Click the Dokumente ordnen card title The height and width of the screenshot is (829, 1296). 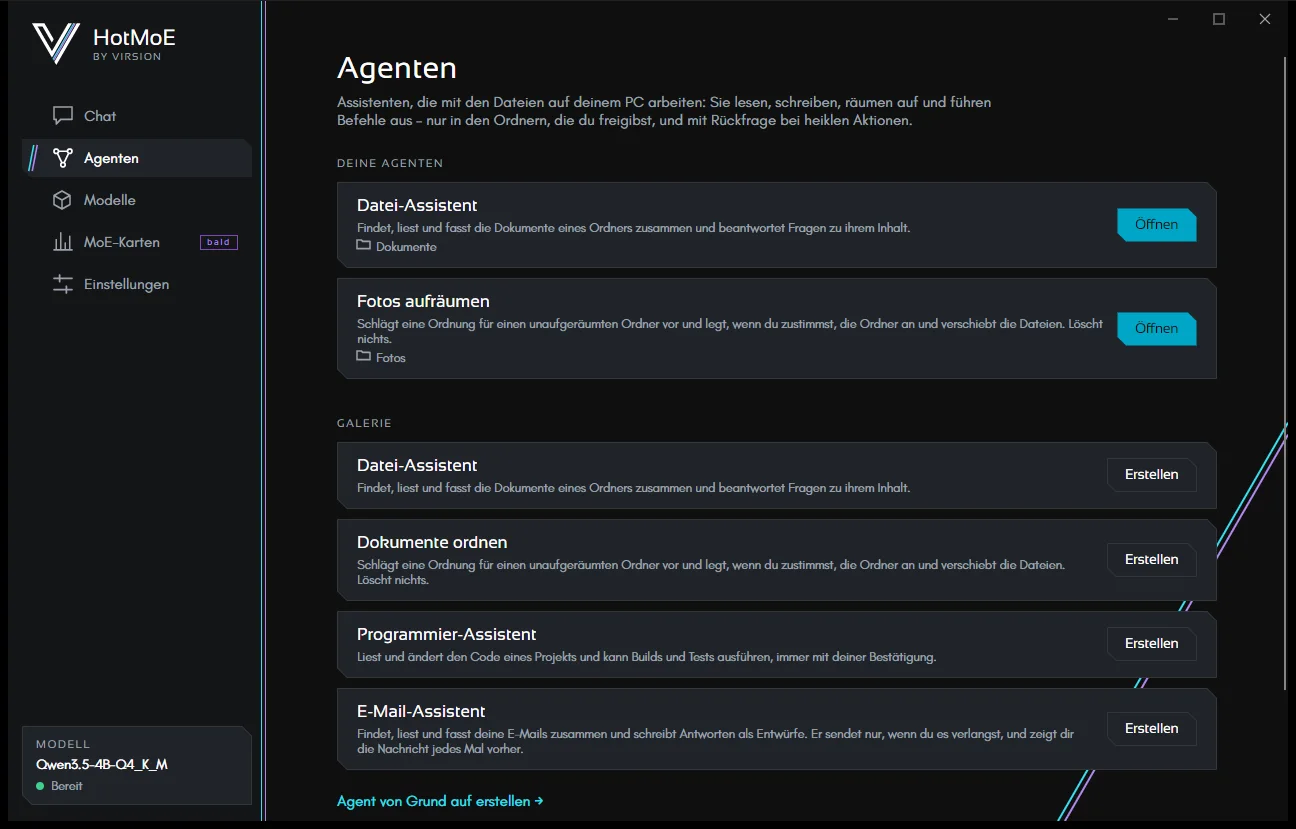click(432, 542)
